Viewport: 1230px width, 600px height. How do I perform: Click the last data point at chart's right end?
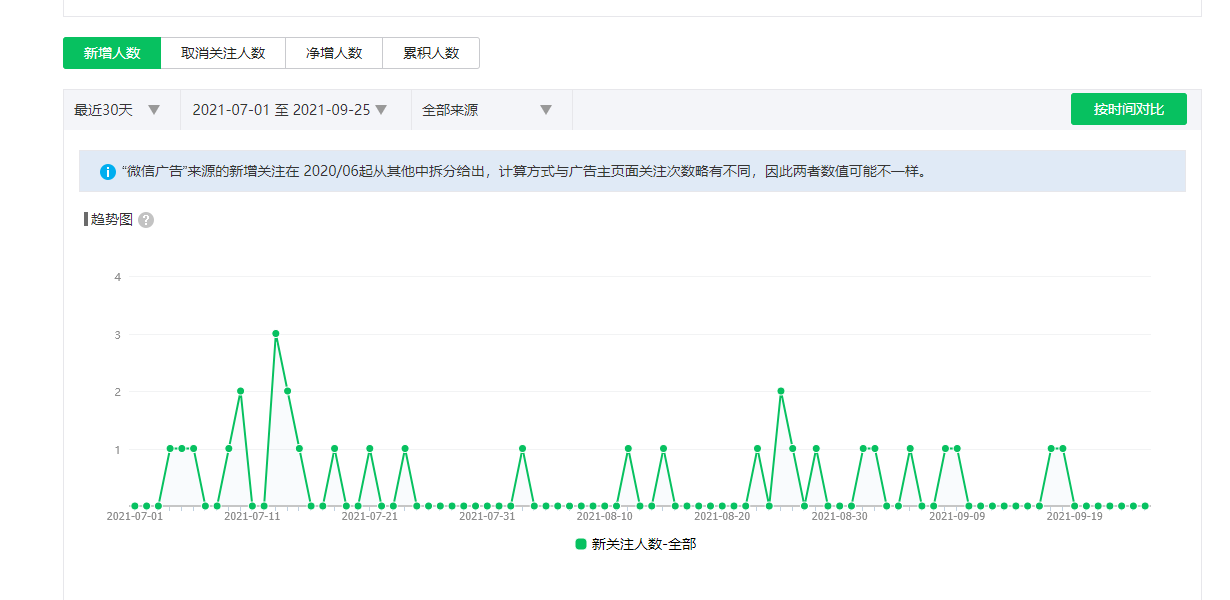[1145, 506]
